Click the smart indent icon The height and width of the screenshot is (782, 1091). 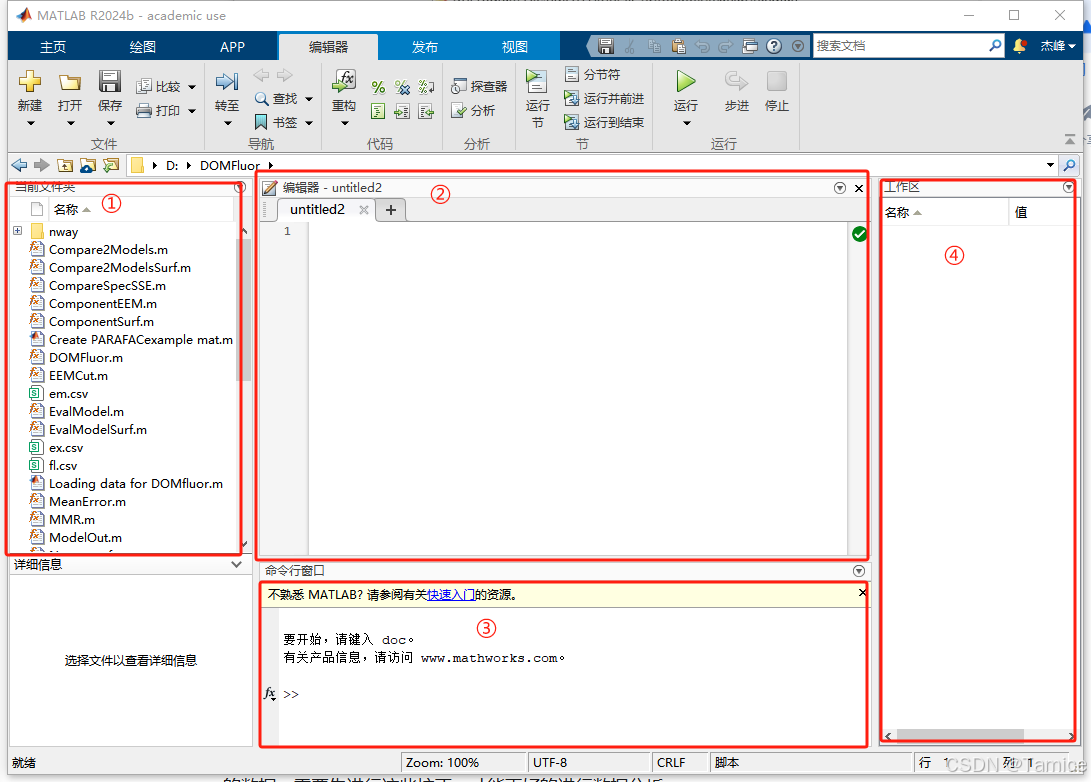(x=378, y=111)
